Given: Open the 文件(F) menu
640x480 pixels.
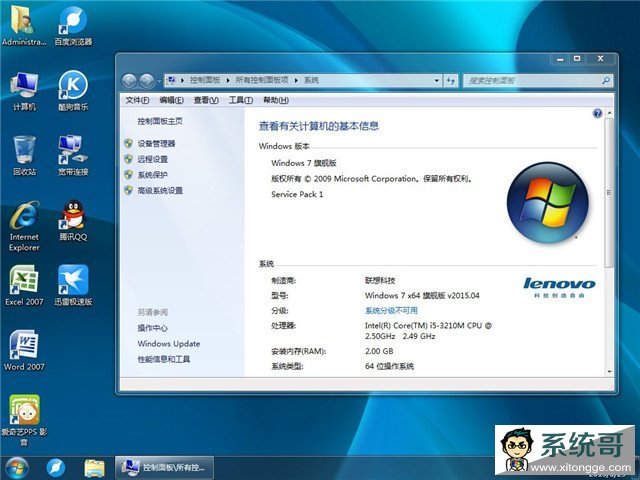Looking at the screenshot, I should (137, 100).
